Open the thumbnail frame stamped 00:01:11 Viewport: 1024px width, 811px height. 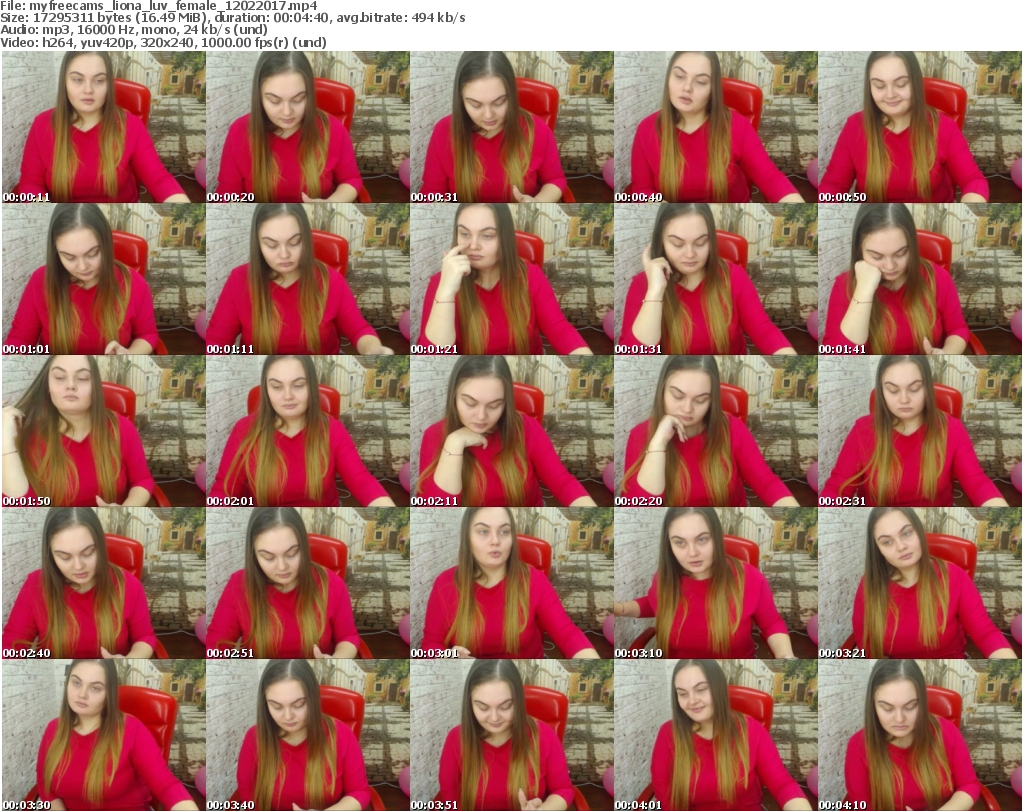tap(308, 279)
